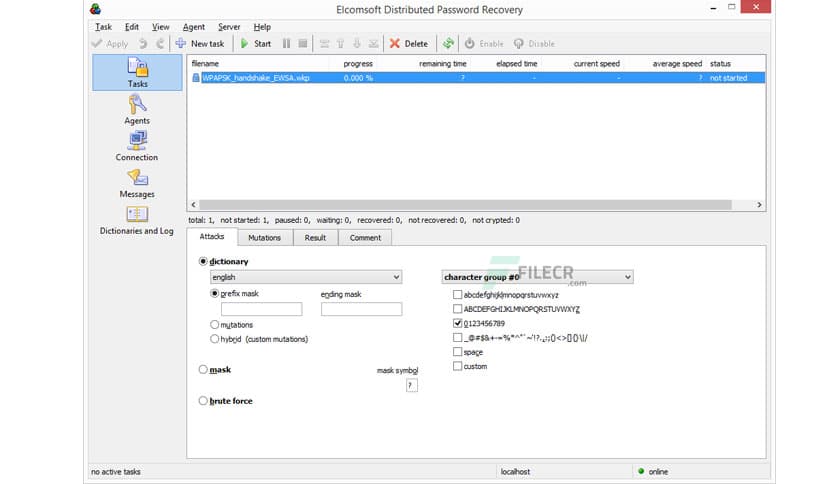836x484 pixels.
Task: Click the move-to-bottom icon in toolbar
Action: coord(374,44)
